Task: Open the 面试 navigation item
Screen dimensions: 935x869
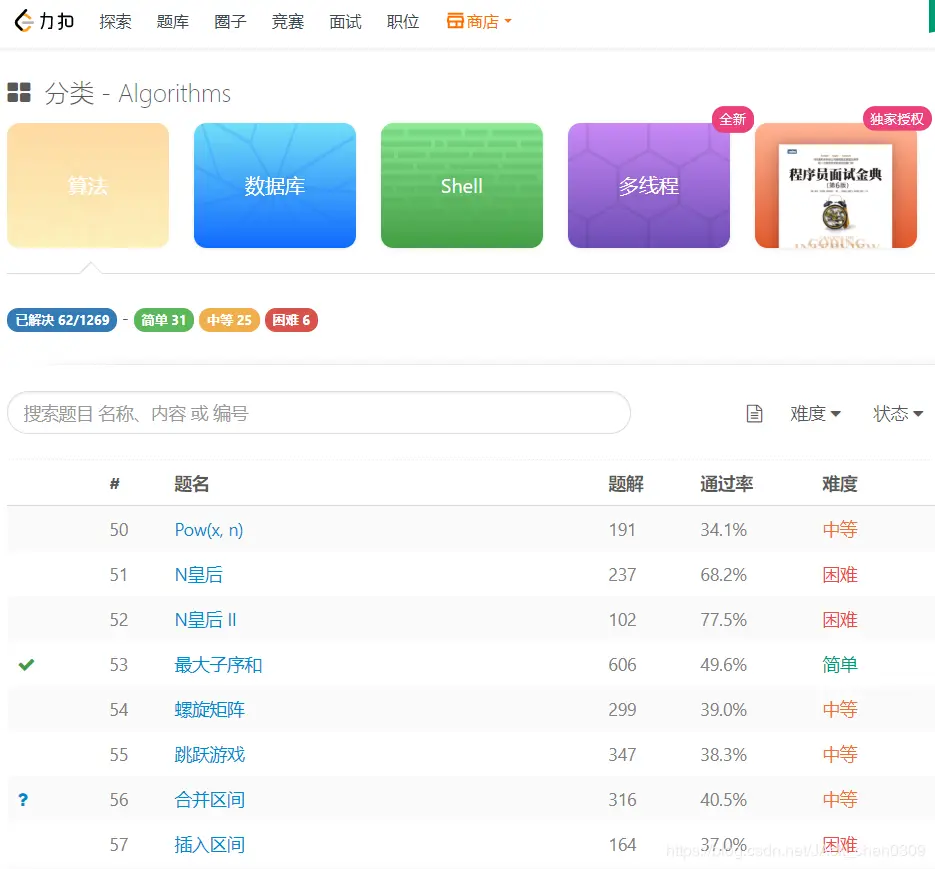Action: (345, 21)
